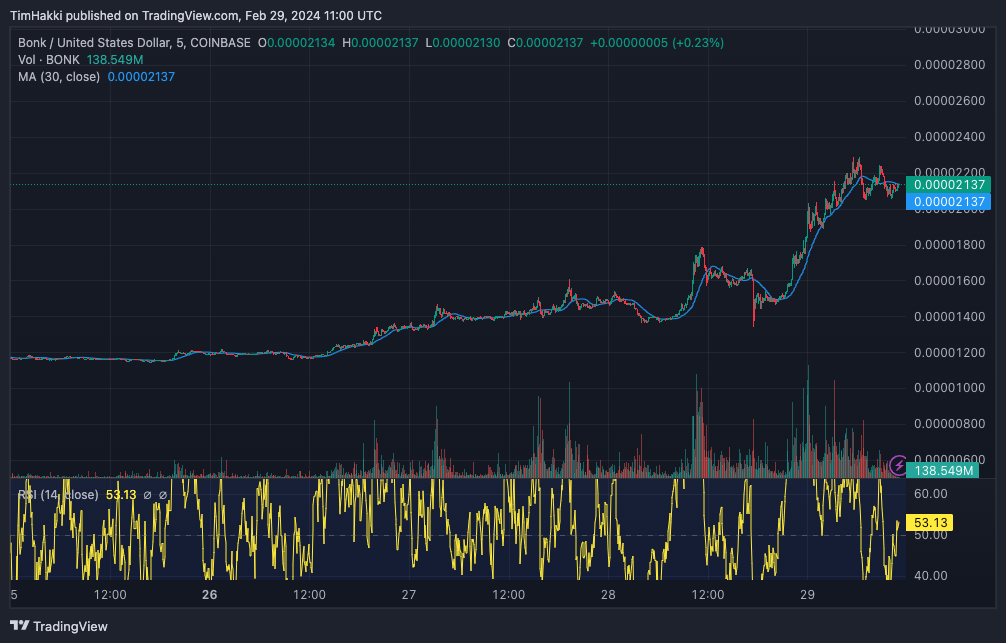
Task: Click the yellow 53.13 RSI axis tag
Action: click(x=930, y=522)
